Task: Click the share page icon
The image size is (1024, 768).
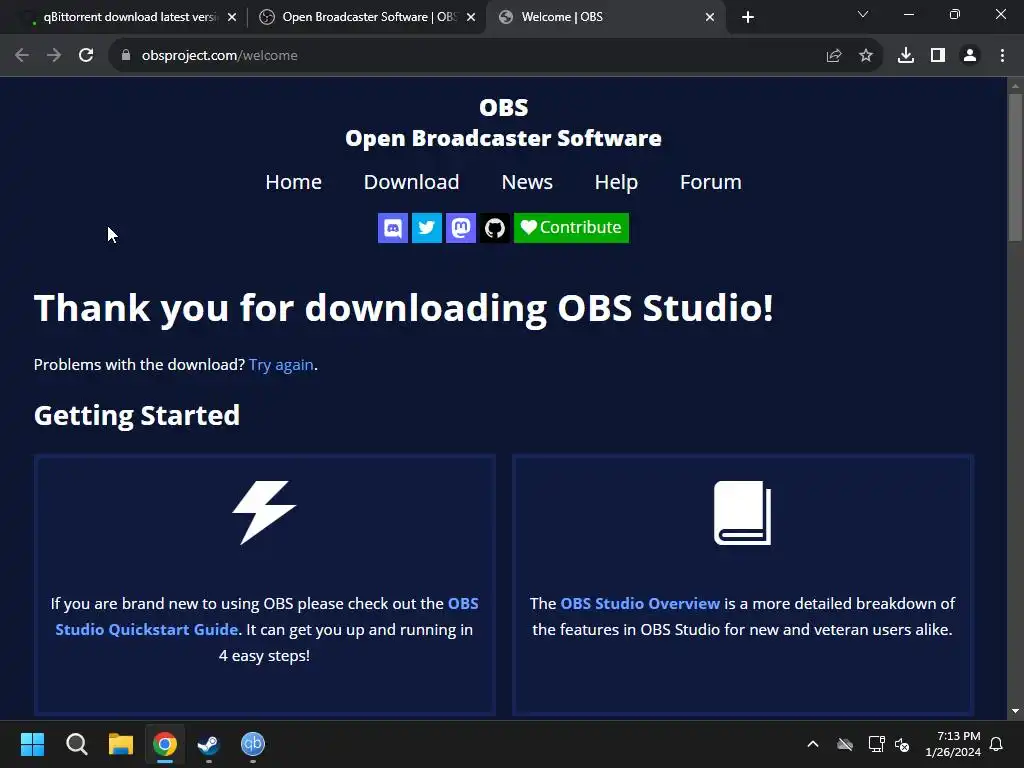Action: (834, 56)
